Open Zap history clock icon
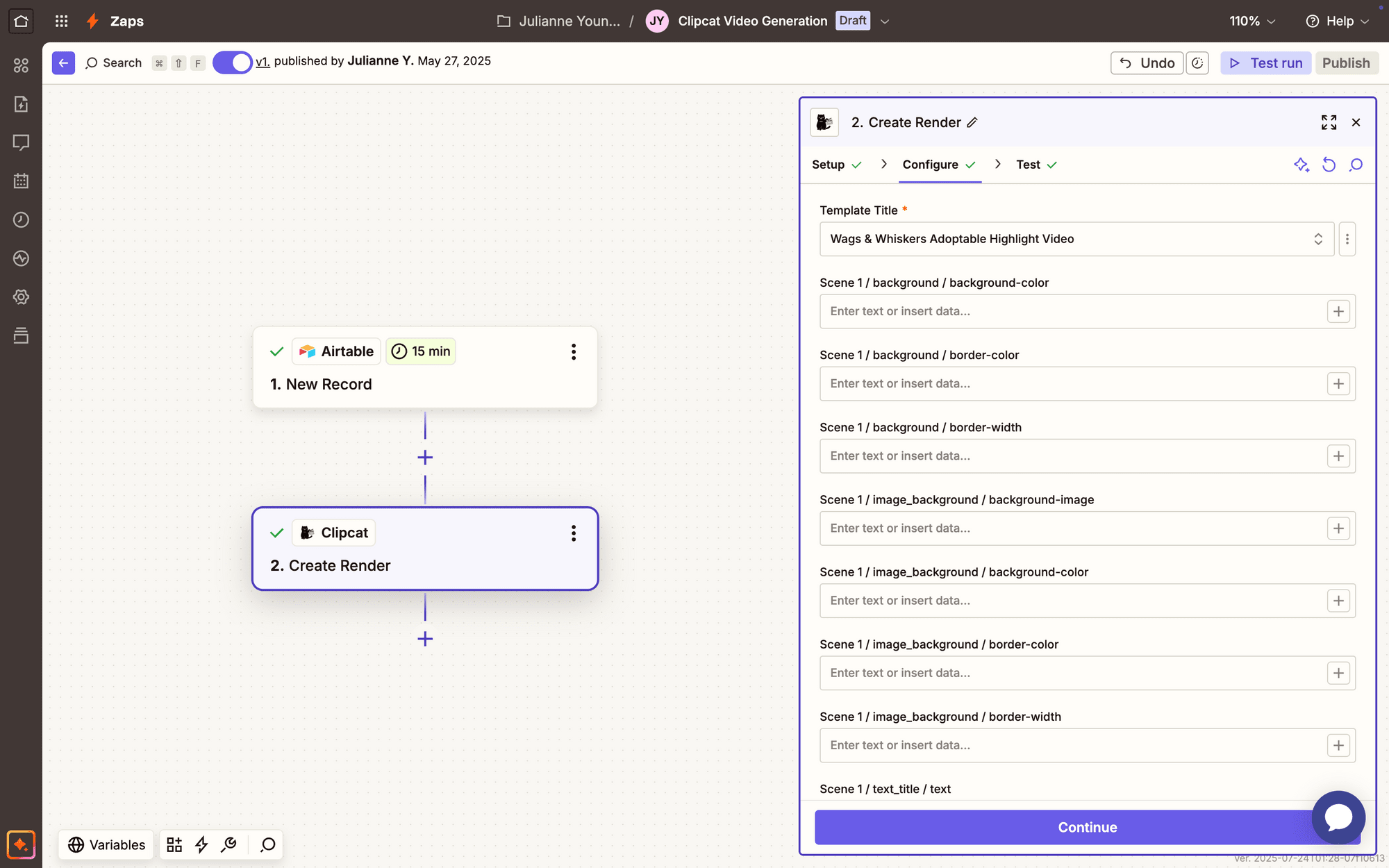This screenshot has height=868, width=1389. pos(21,219)
